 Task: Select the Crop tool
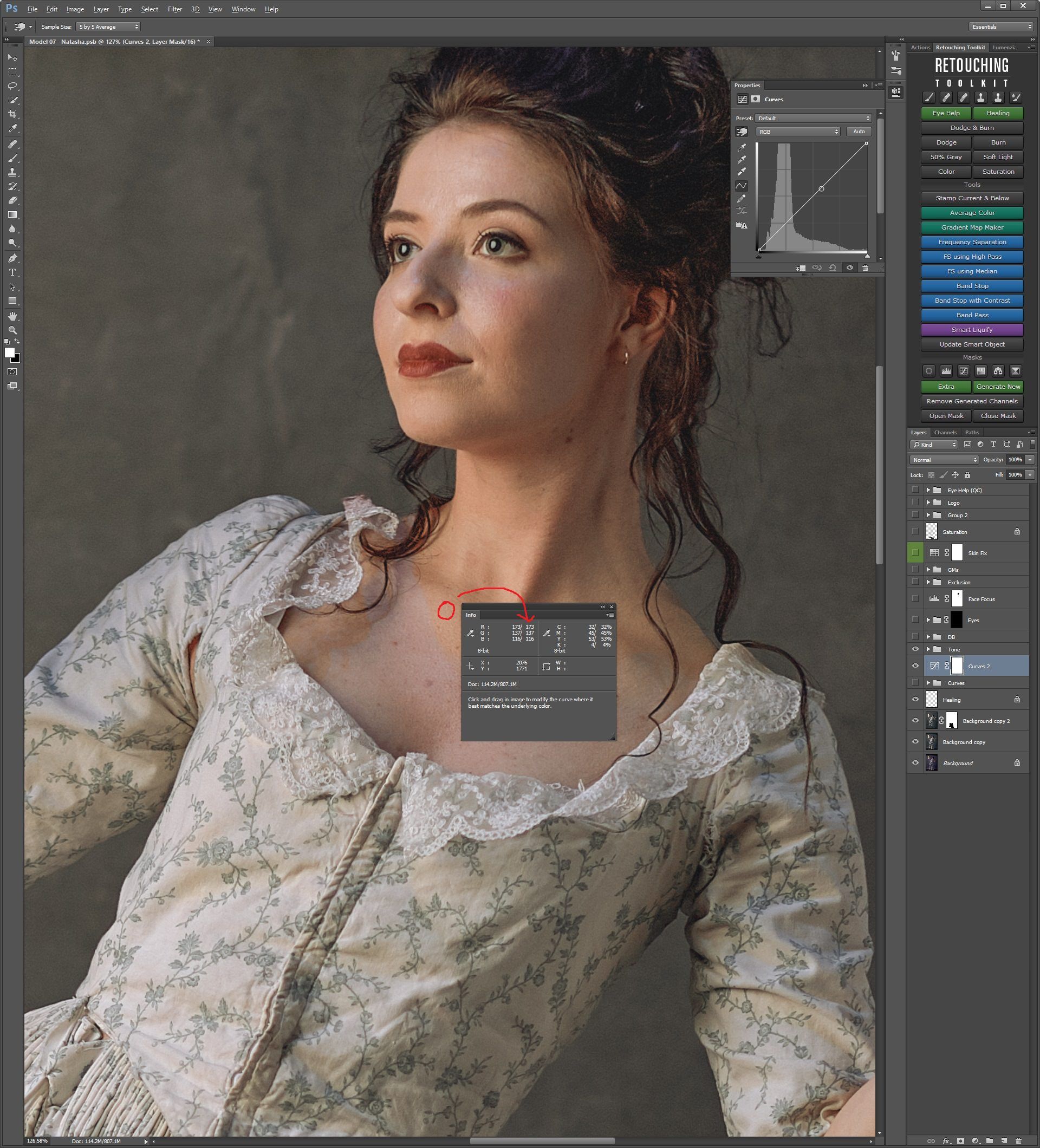(x=12, y=114)
